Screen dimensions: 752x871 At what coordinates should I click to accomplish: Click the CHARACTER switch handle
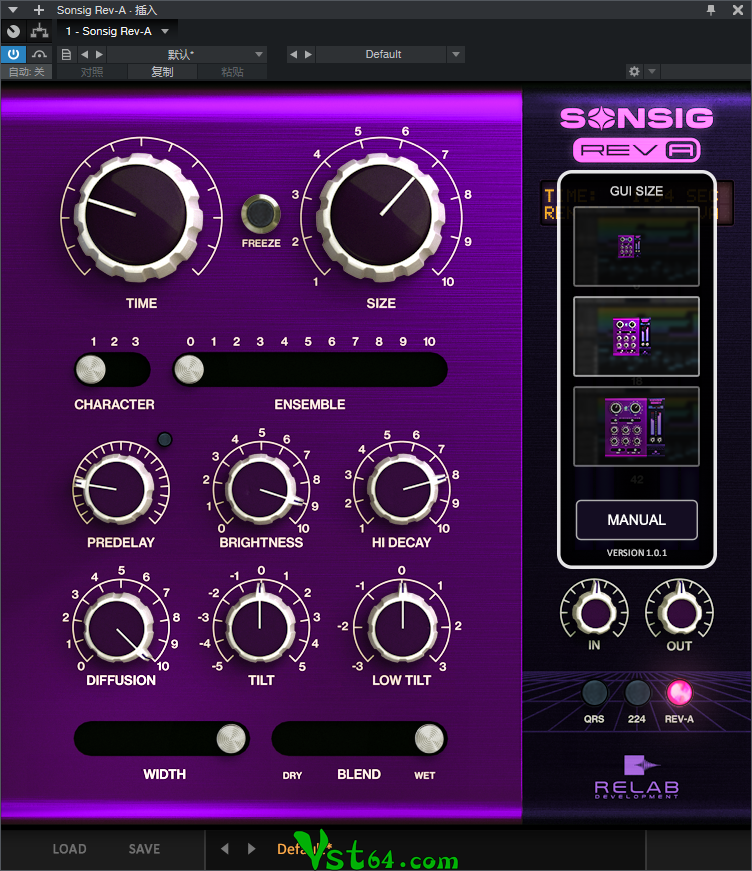point(91,371)
